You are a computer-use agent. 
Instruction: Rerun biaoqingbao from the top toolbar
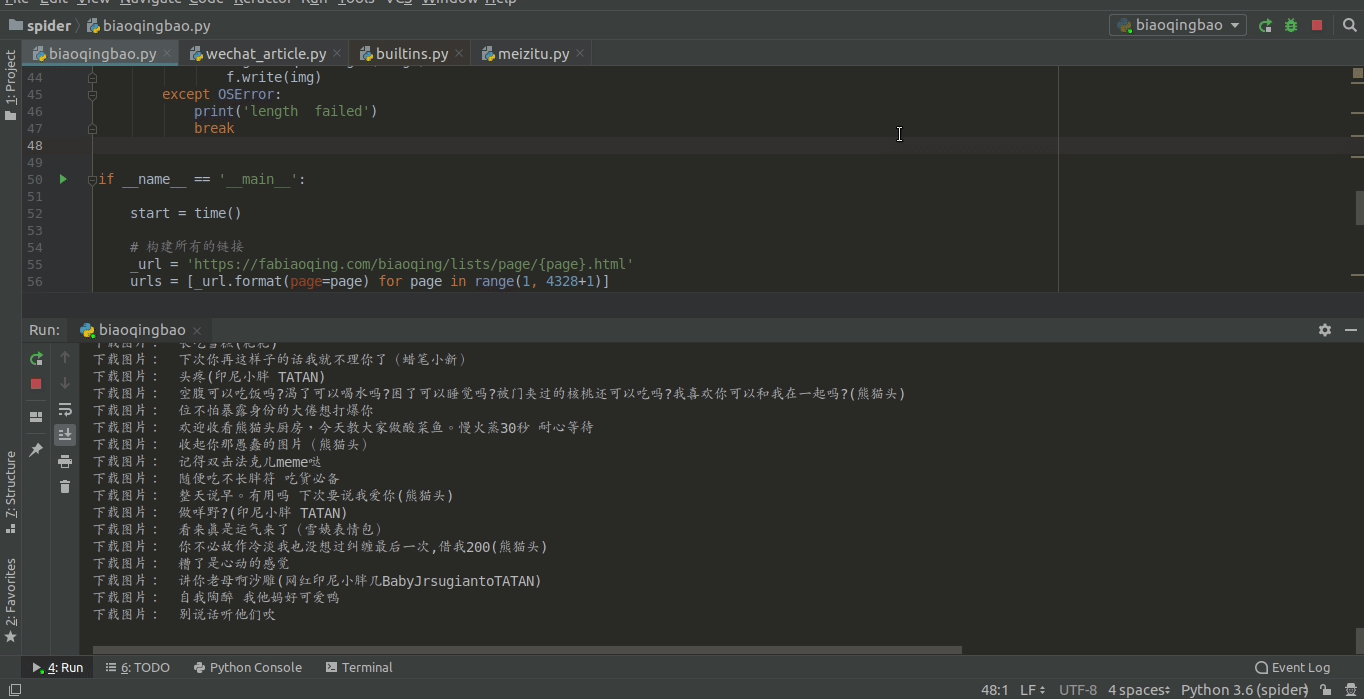coord(1265,25)
